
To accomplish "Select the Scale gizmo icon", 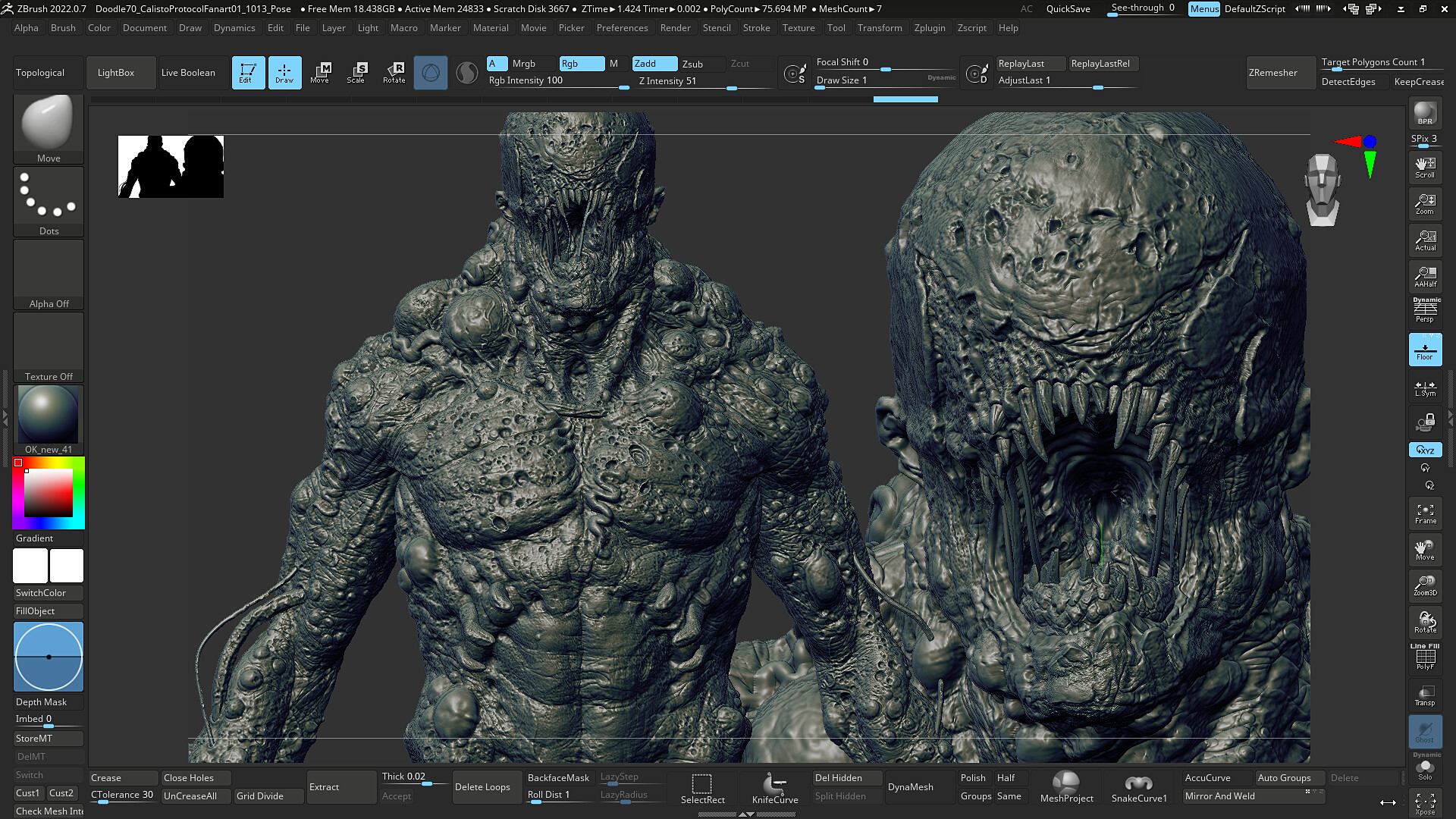I will click(356, 73).
